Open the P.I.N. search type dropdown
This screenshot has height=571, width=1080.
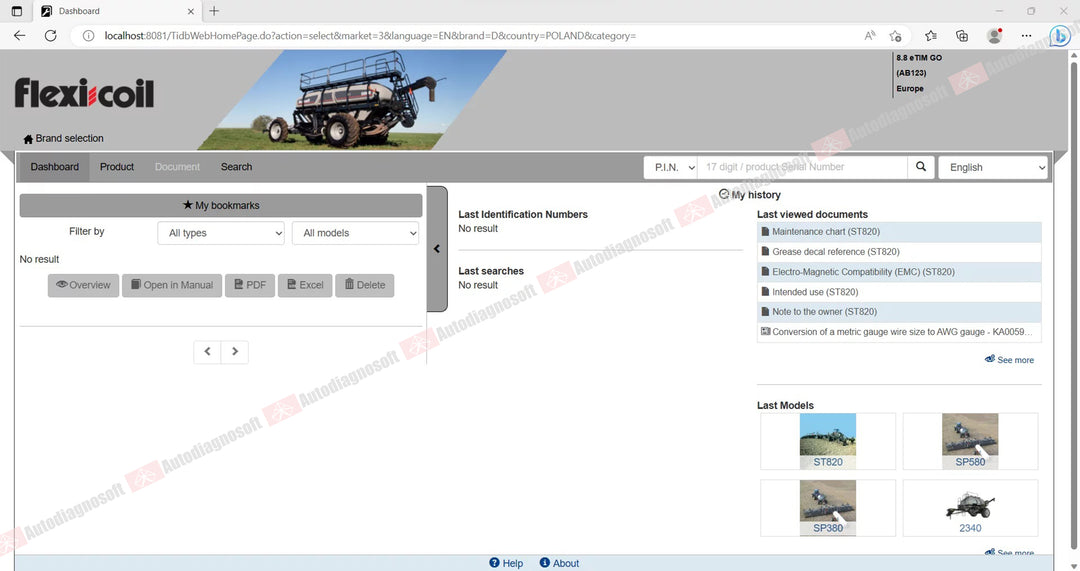671,167
